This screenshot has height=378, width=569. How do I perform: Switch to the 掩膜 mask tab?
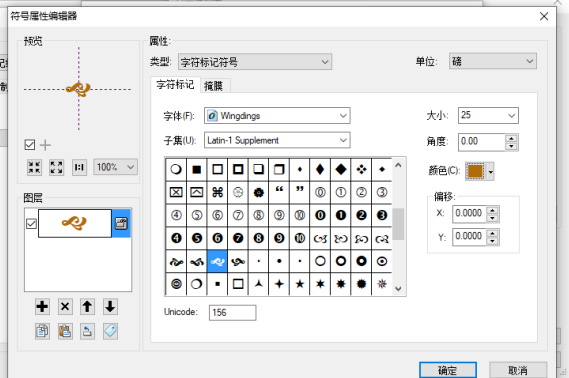[213, 86]
